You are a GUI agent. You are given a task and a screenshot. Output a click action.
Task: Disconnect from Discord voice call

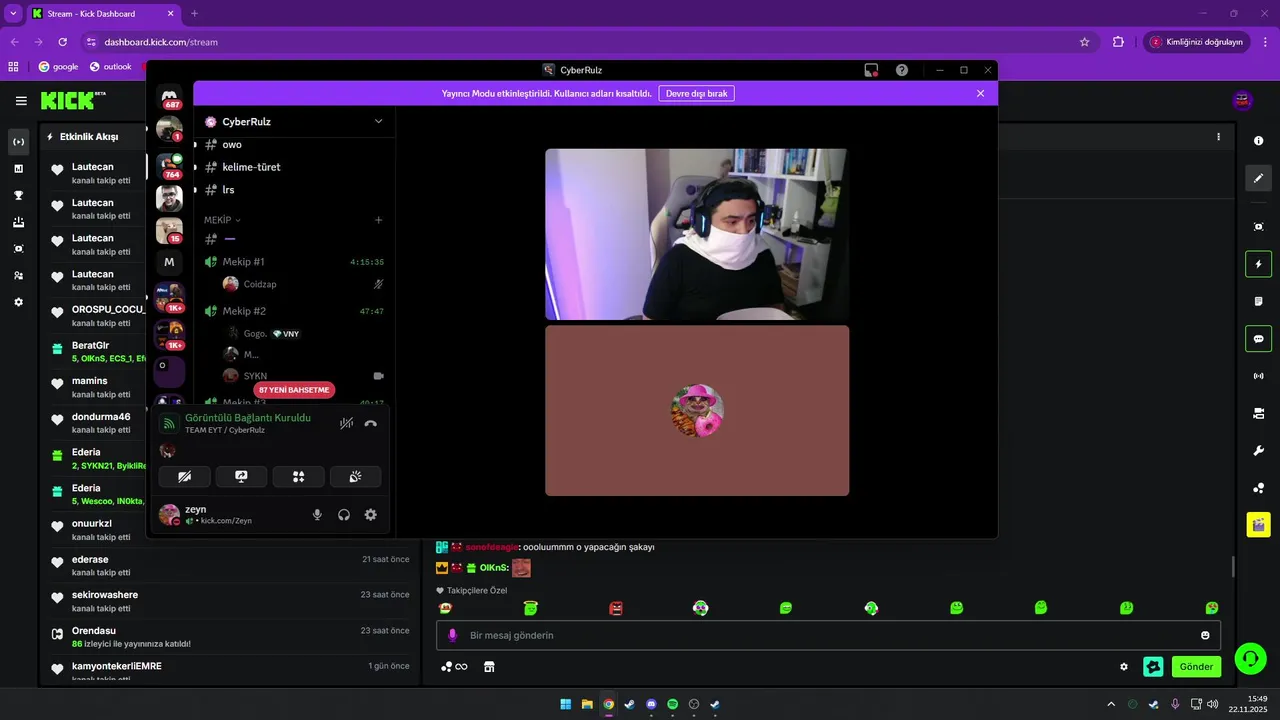click(x=371, y=424)
